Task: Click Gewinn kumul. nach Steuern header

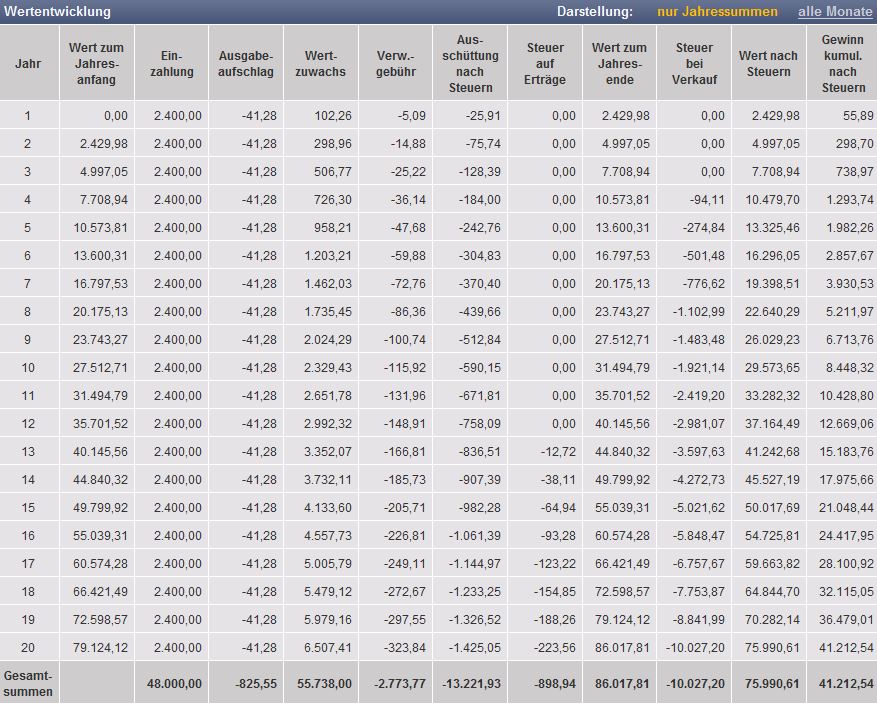Action: click(843, 63)
